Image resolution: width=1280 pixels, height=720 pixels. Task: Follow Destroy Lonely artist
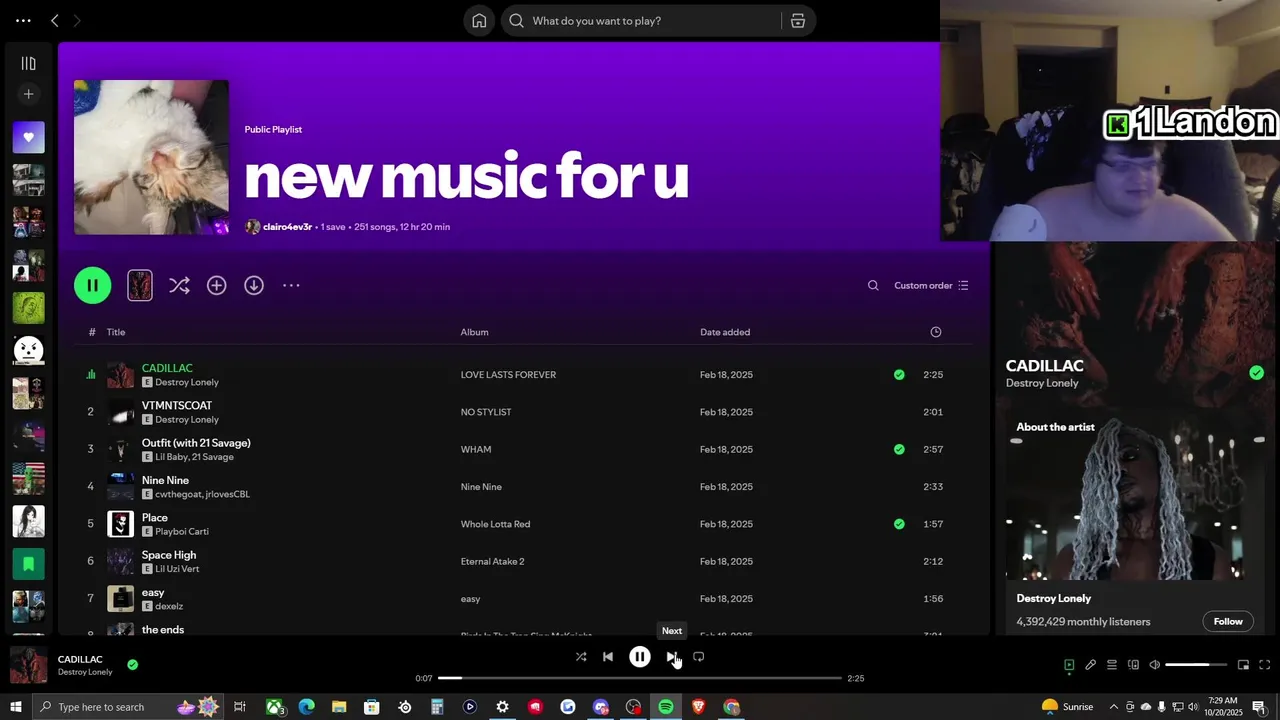pos(1228,621)
